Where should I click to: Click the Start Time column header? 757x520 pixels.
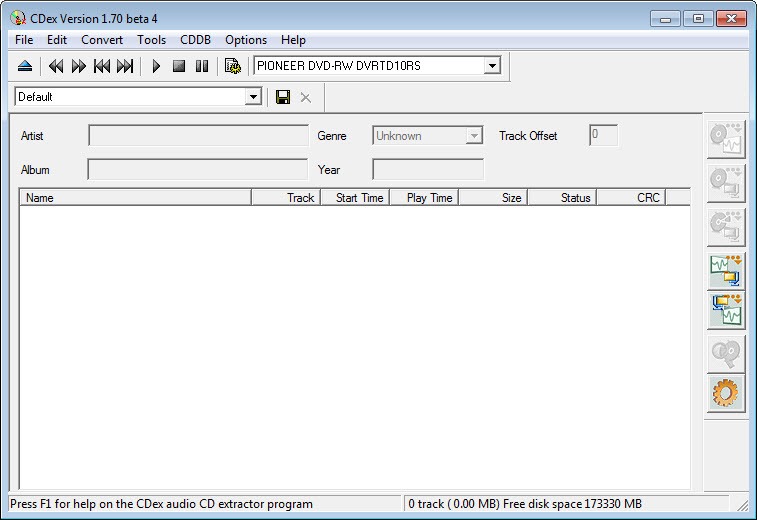click(355, 197)
